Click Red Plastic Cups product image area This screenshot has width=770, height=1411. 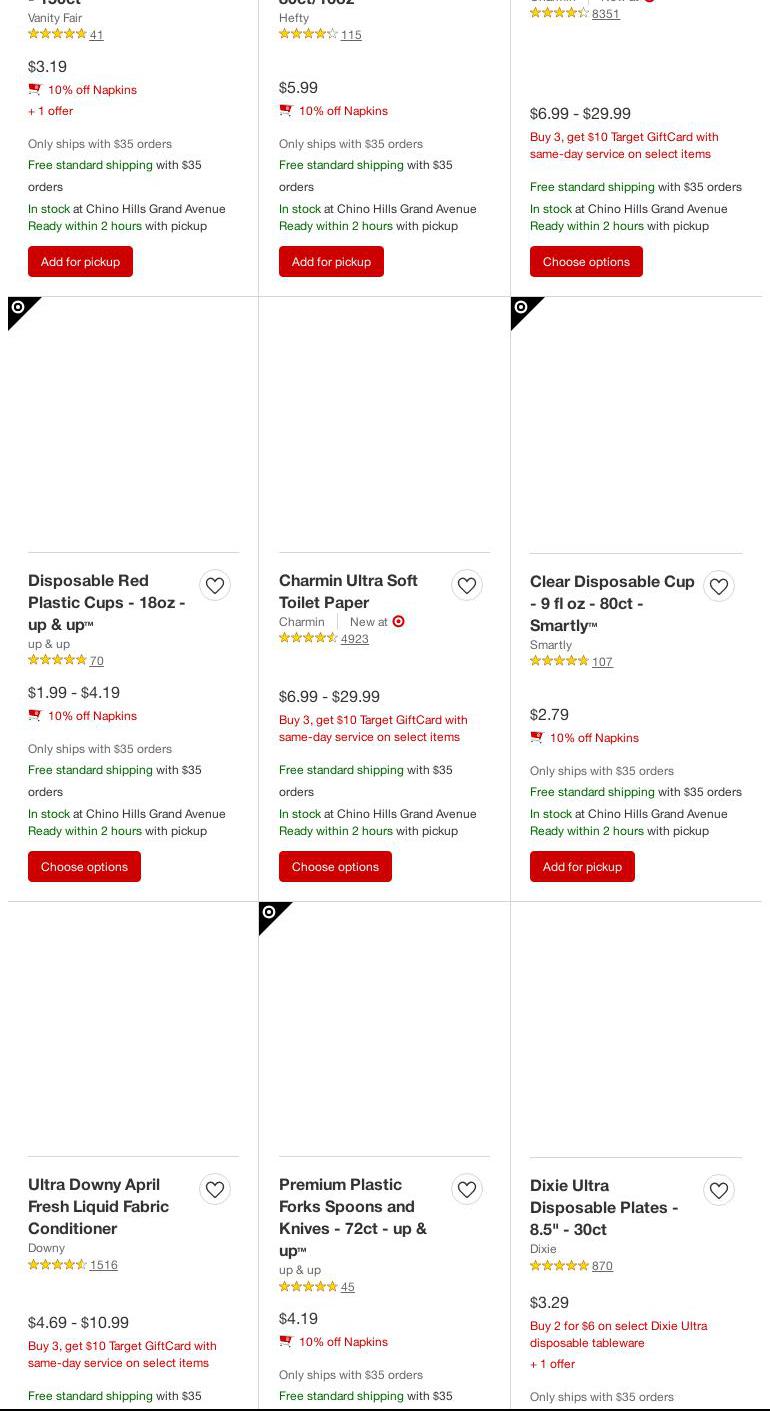pyautogui.click(x=133, y=425)
